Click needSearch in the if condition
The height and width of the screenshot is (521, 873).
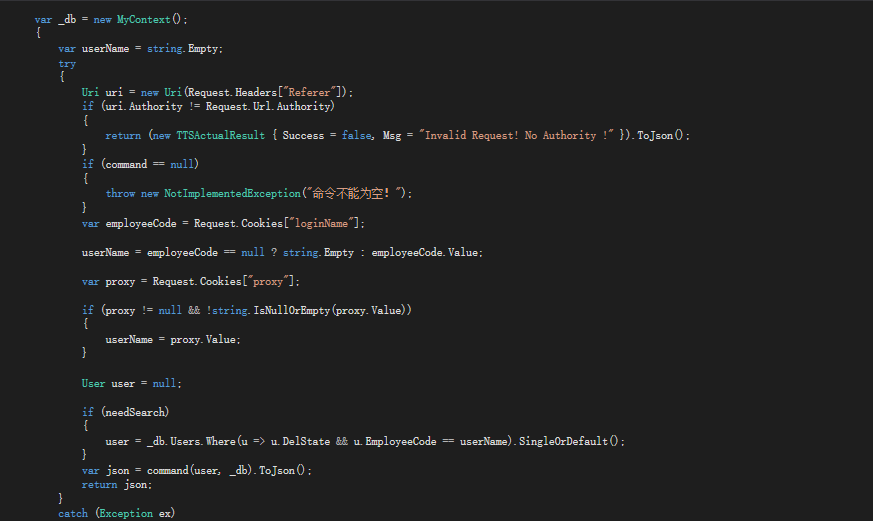point(135,412)
